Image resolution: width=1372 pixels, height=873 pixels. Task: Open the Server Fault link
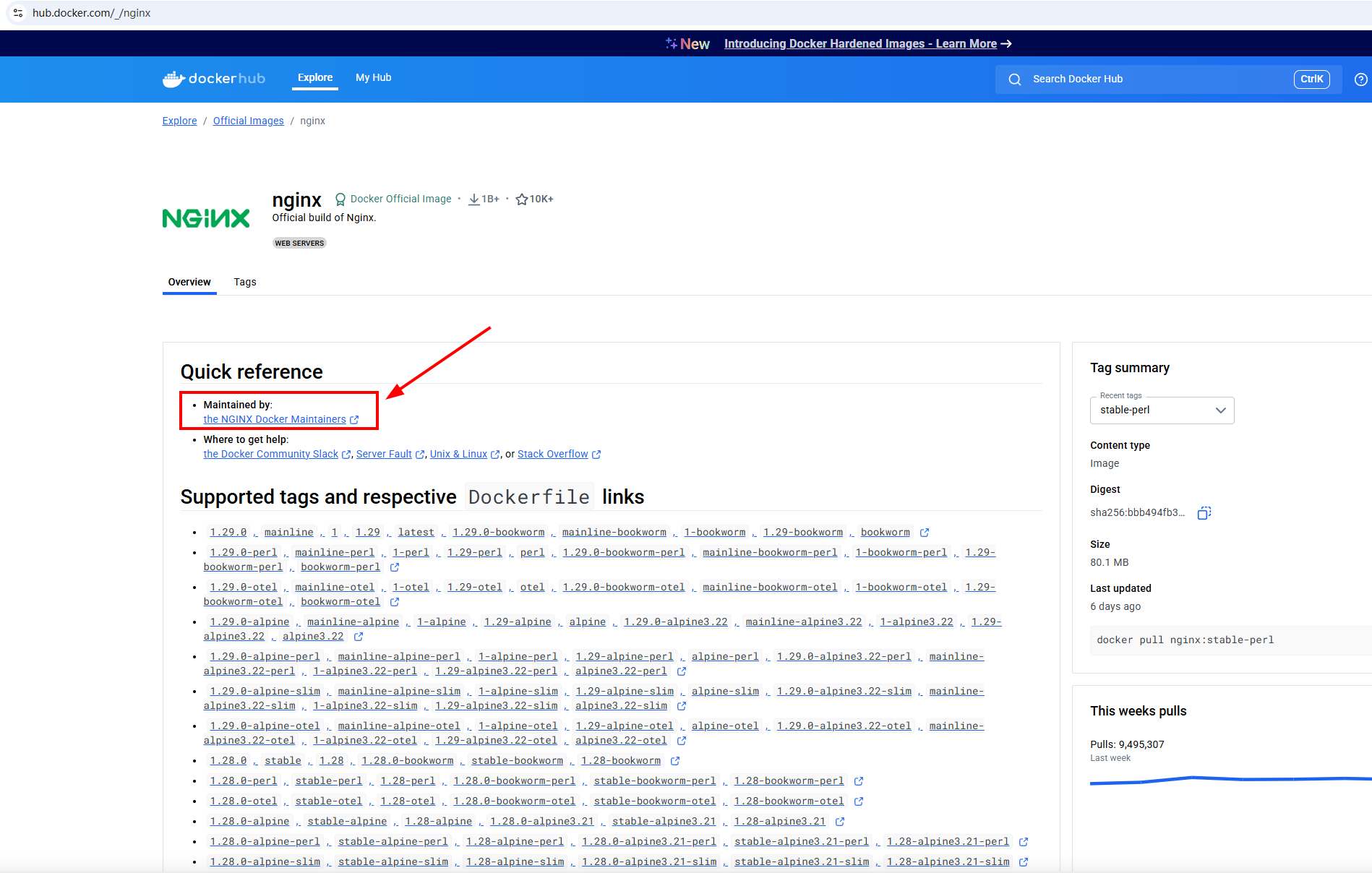pyautogui.click(x=384, y=454)
